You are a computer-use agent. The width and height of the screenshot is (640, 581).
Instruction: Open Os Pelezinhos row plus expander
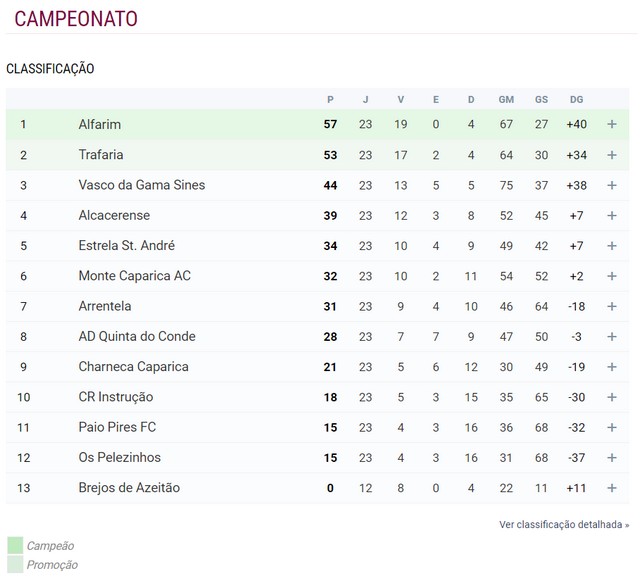click(x=611, y=457)
